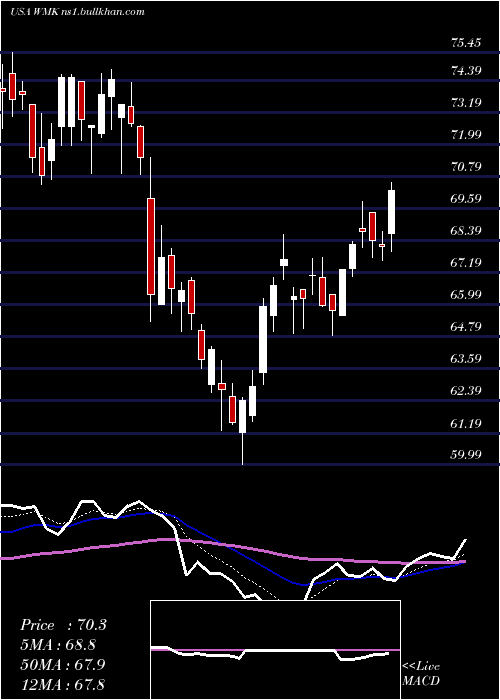
Task: Click the 70.79 price axis label
Action: point(466,166)
